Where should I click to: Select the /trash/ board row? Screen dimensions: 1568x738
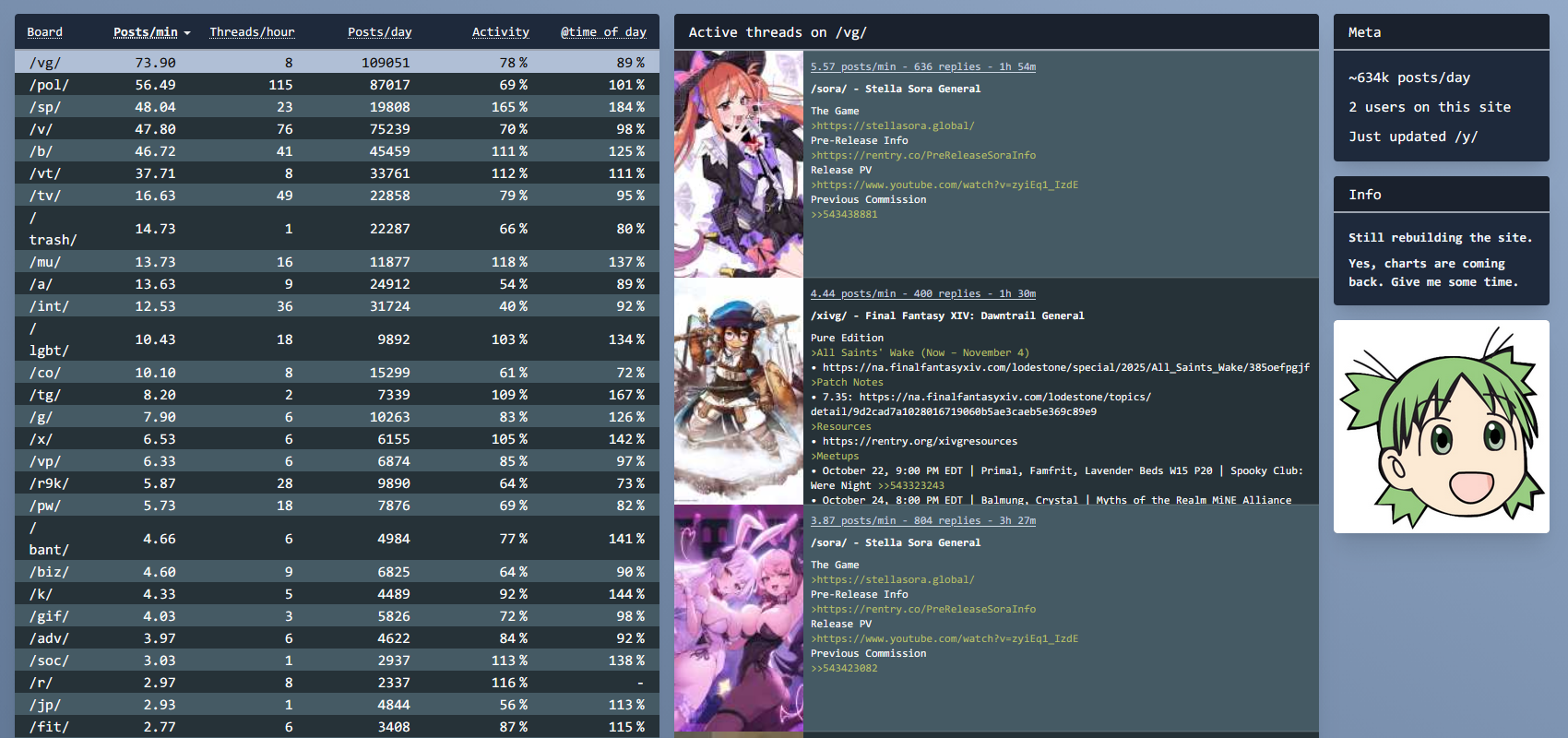tap(337, 229)
